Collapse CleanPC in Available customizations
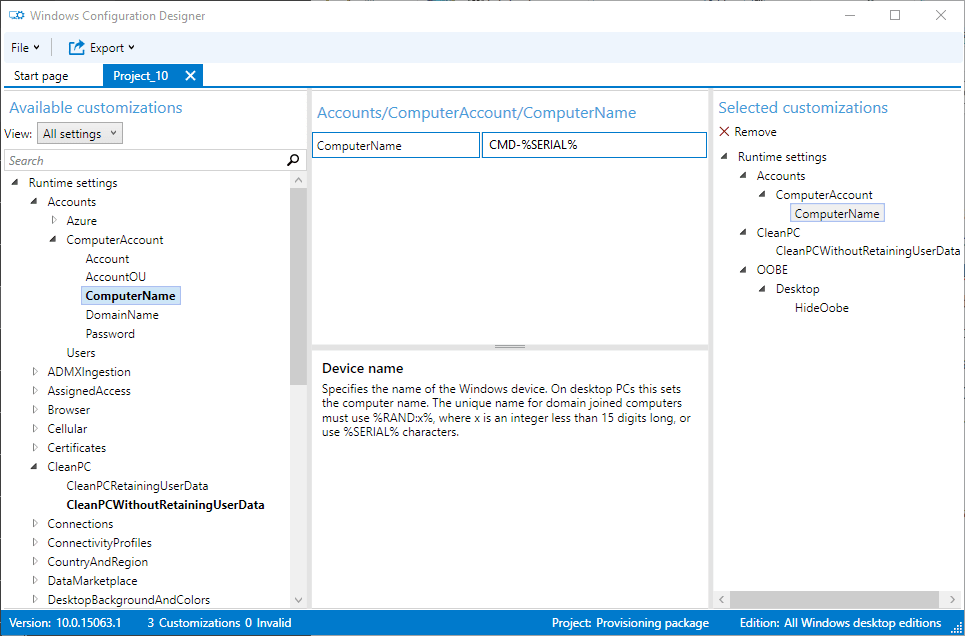The width and height of the screenshot is (965, 636). pos(34,467)
